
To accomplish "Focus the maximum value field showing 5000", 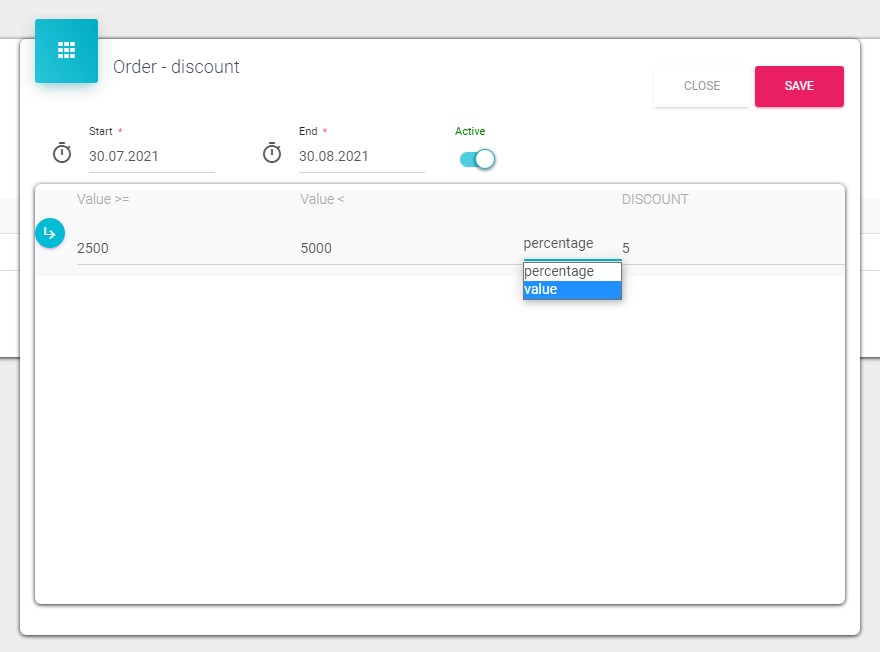I will pyautogui.click(x=400, y=248).
